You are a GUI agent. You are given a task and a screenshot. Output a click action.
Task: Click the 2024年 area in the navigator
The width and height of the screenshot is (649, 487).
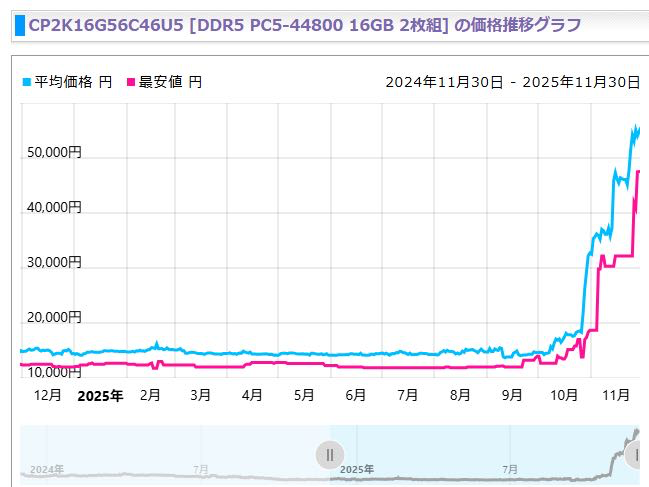point(47,468)
